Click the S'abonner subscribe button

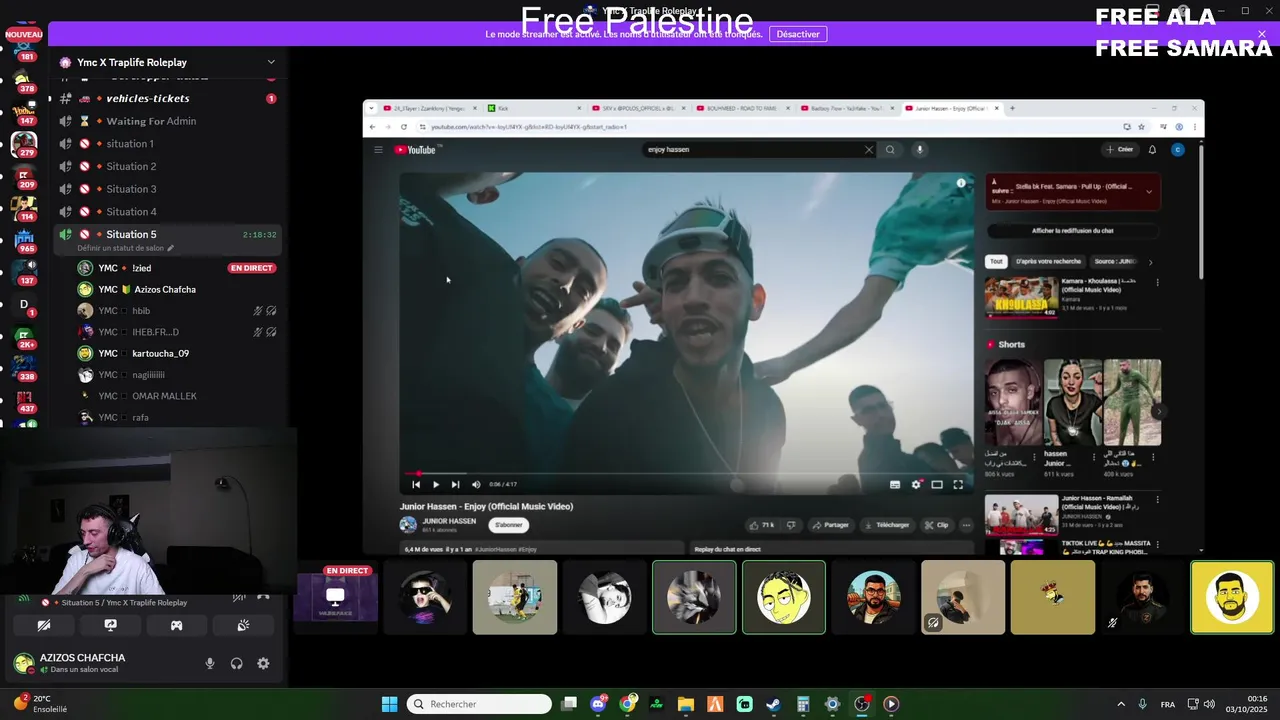[509, 525]
